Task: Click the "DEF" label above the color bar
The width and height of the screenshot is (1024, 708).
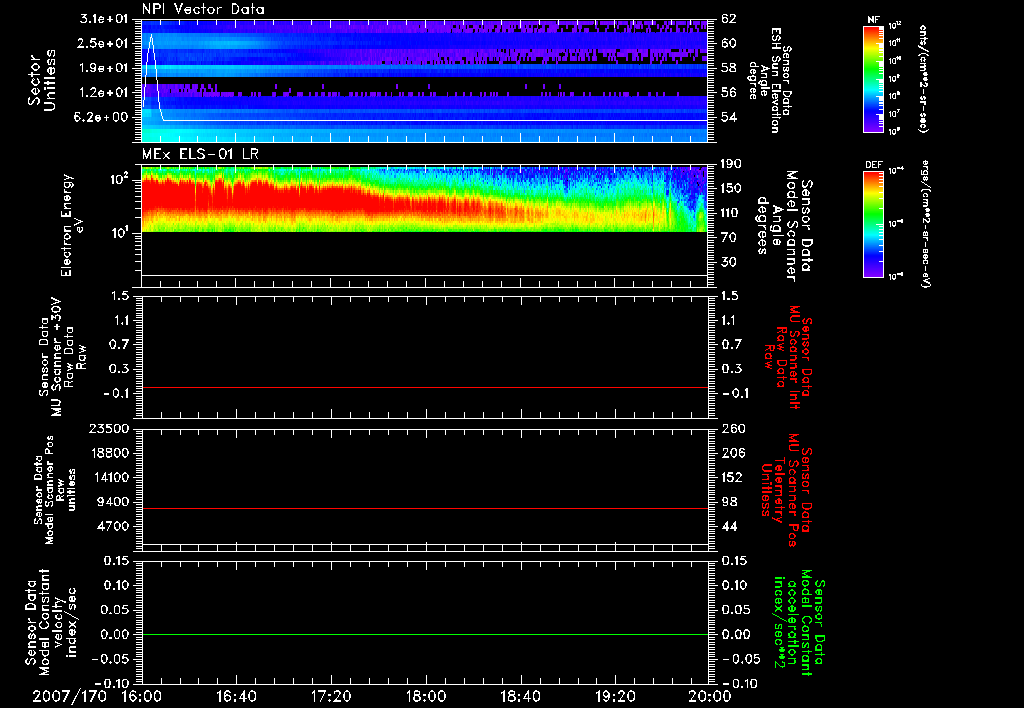Action: click(x=874, y=165)
